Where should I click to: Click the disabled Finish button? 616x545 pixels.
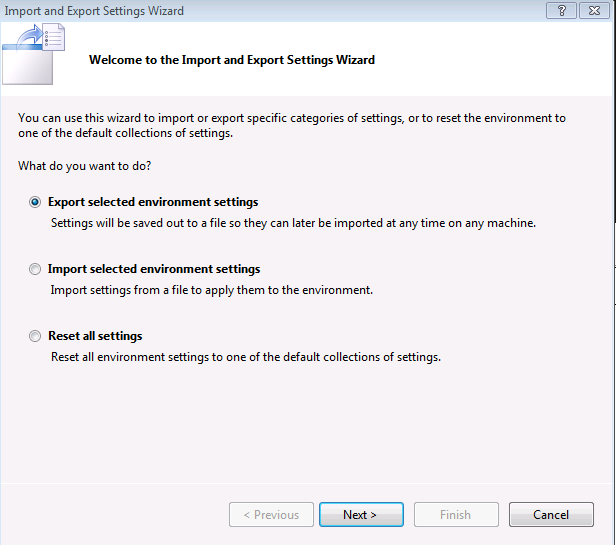coord(456,514)
